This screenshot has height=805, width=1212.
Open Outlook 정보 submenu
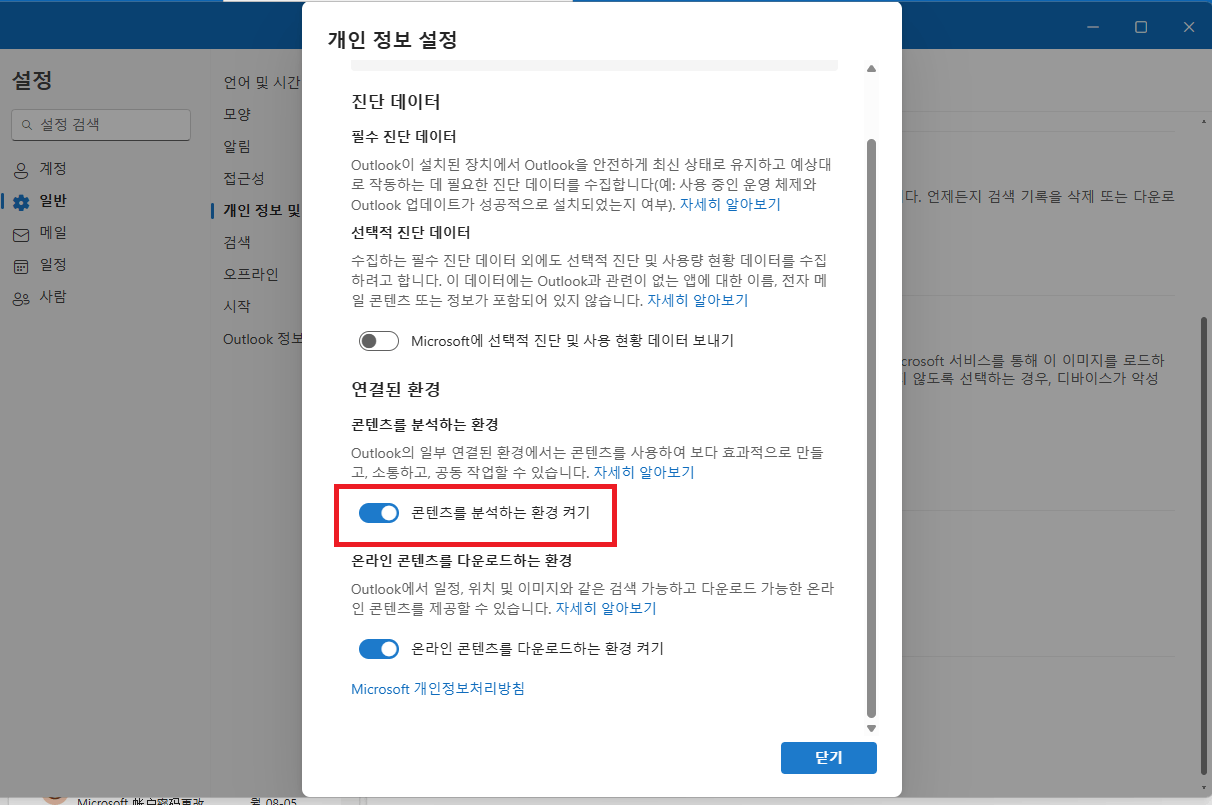[261, 339]
